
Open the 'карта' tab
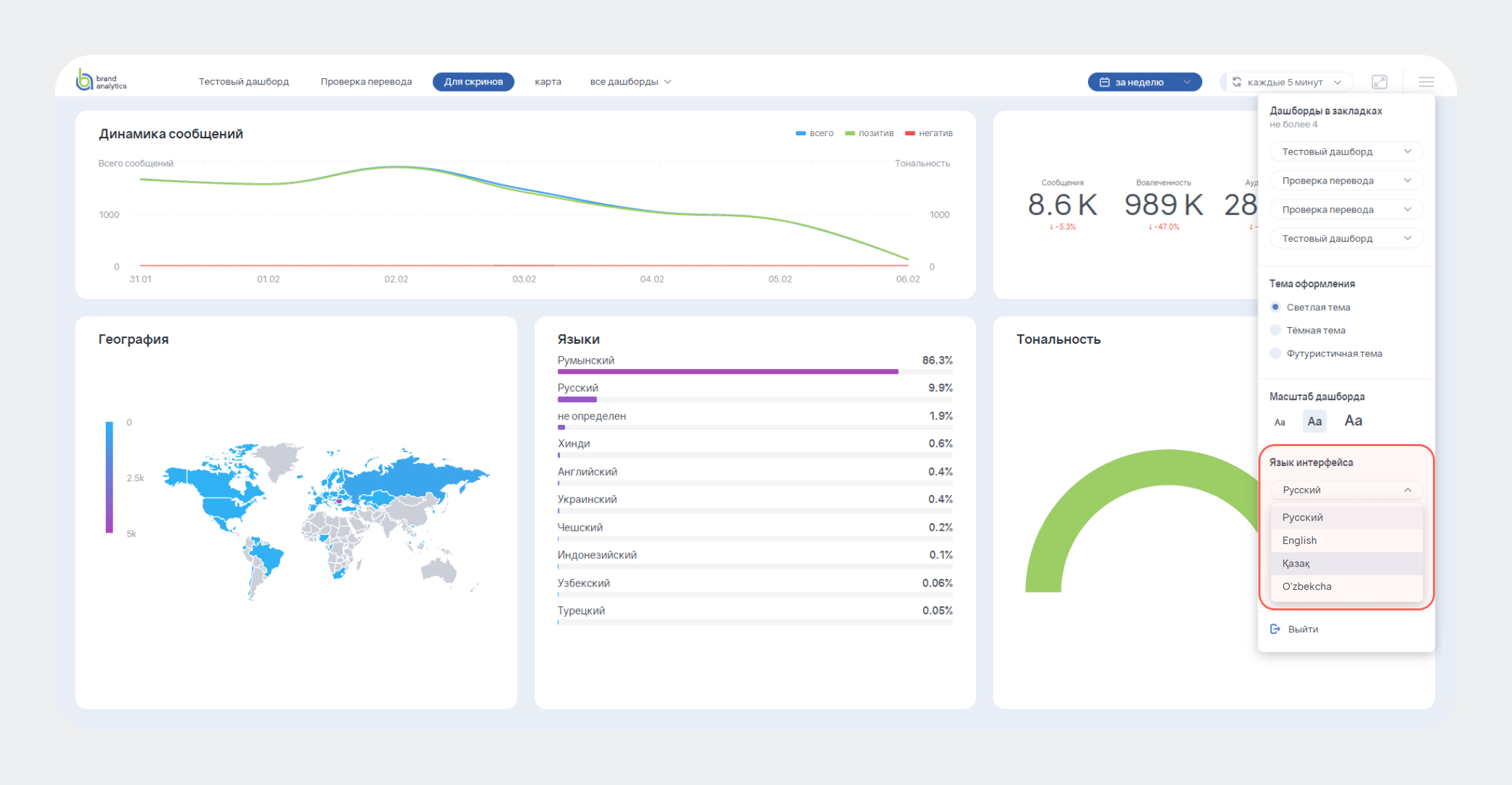[x=548, y=82]
